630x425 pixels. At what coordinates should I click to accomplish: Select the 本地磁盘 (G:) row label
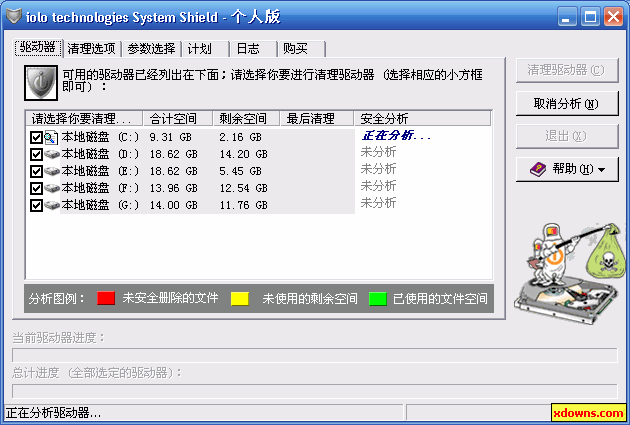point(100,205)
